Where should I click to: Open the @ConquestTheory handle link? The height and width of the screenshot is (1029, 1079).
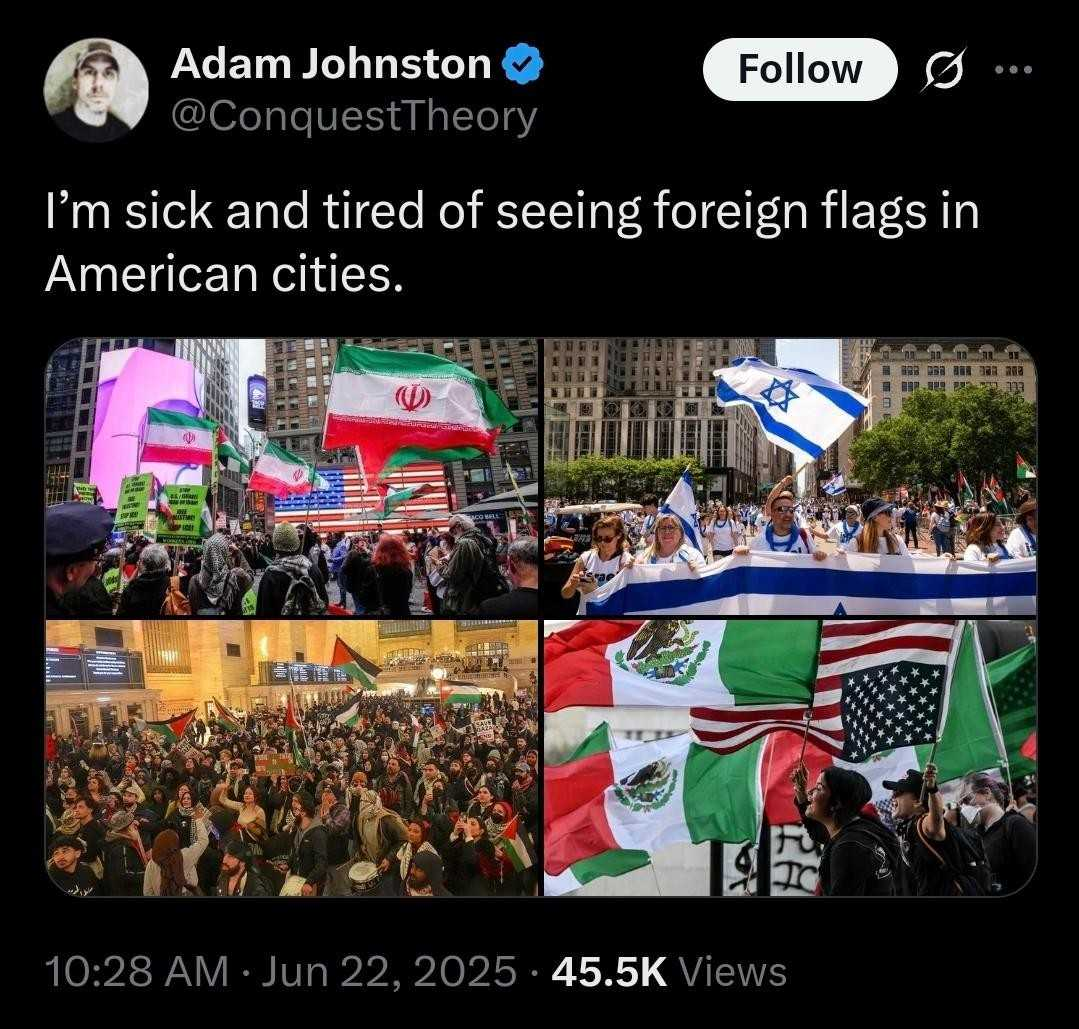click(x=354, y=116)
